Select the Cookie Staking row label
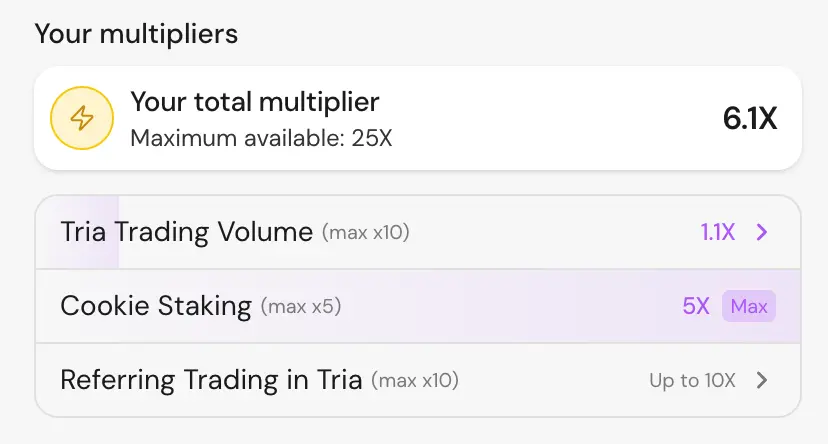828x444 pixels. pyautogui.click(x=156, y=306)
